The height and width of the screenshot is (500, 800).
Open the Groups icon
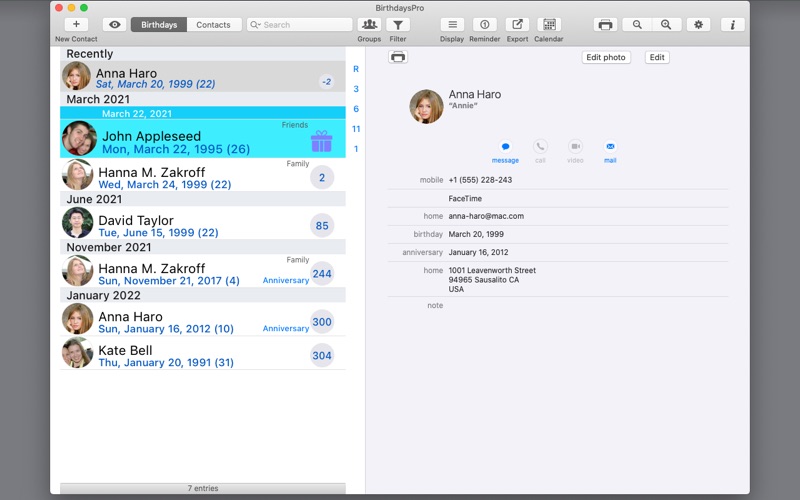(x=369, y=24)
